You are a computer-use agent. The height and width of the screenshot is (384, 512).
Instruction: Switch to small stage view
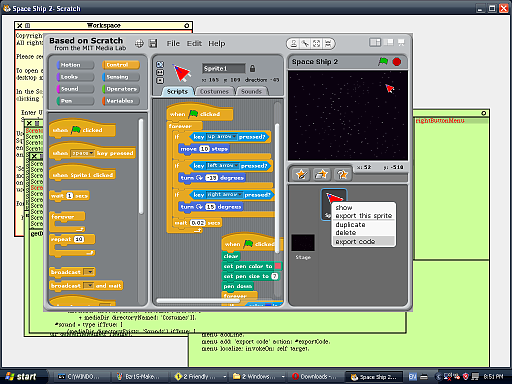pos(375,42)
